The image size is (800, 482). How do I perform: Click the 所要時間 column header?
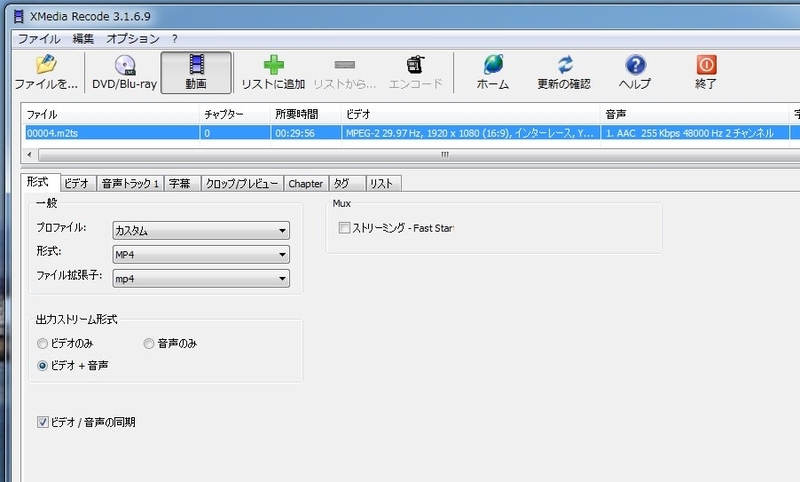(x=306, y=114)
